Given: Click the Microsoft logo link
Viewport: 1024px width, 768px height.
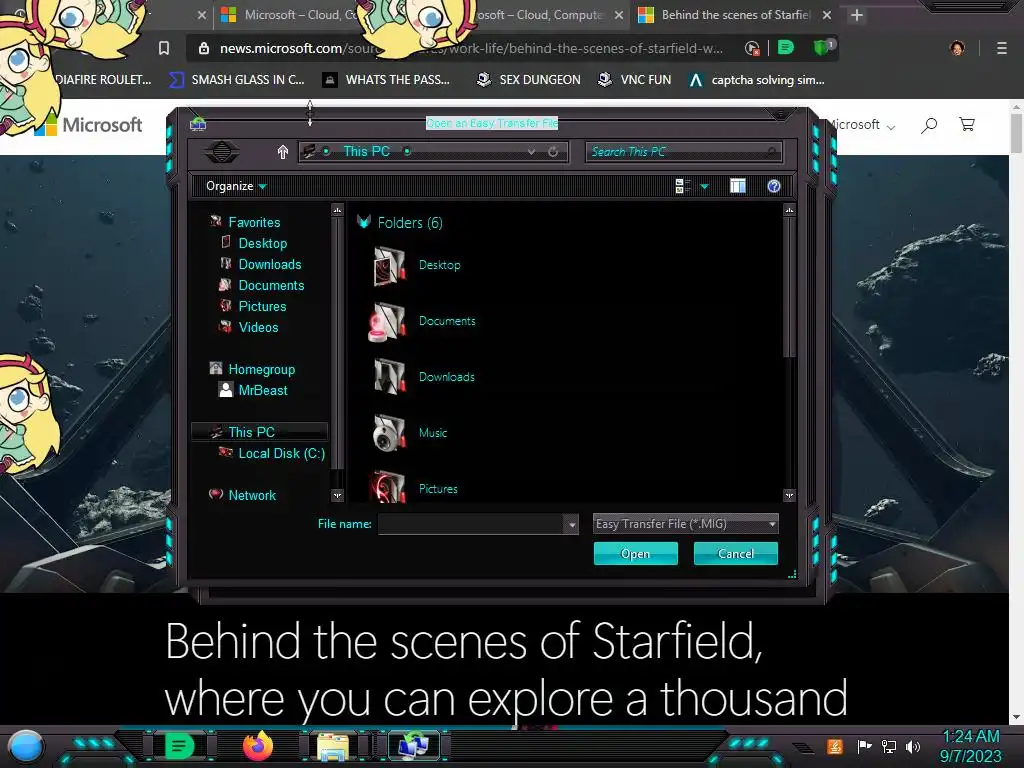Looking at the screenshot, I should 88,124.
